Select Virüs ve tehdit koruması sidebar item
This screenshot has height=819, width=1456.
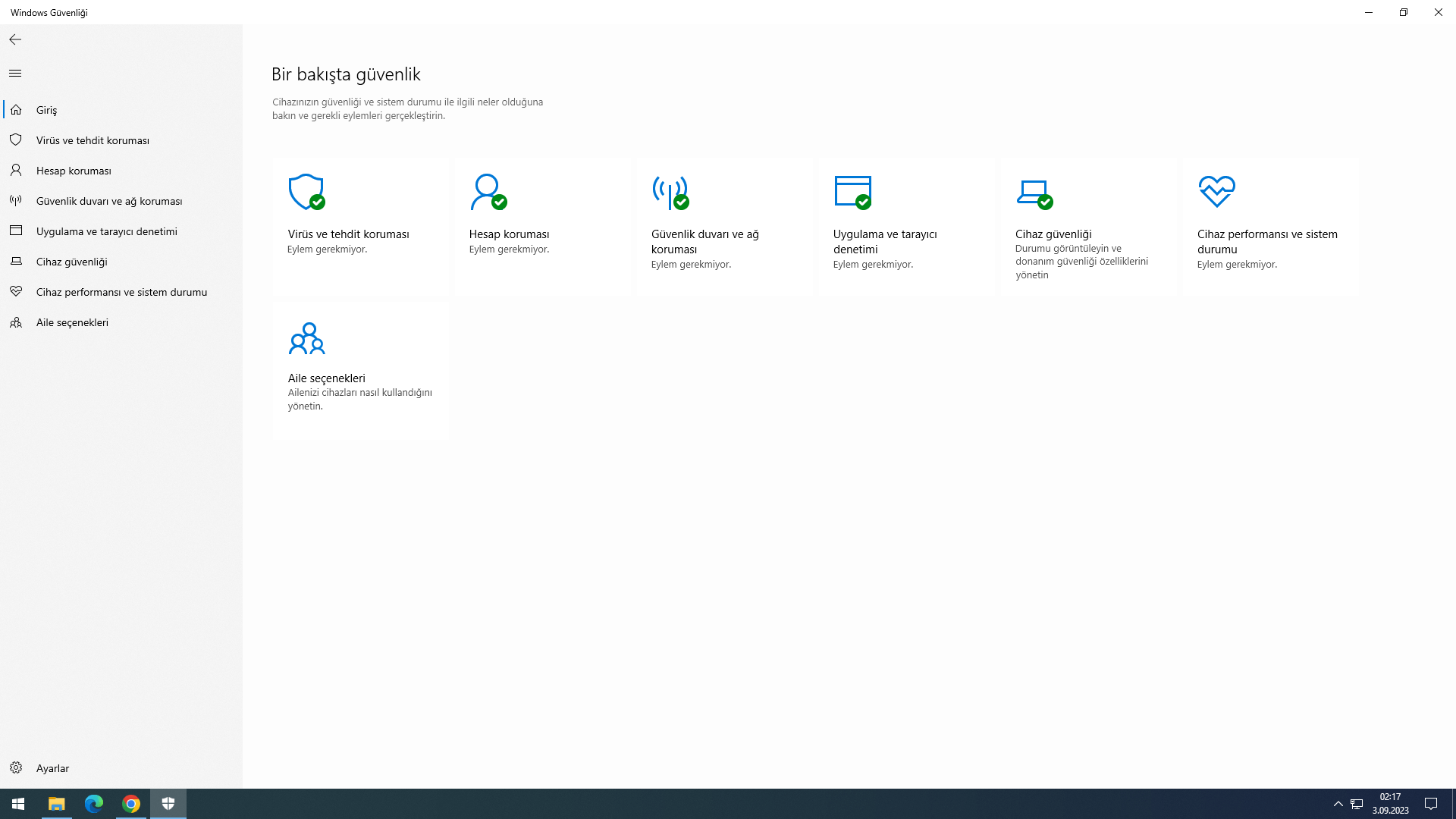pyautogui.click(x=93, y=140)
